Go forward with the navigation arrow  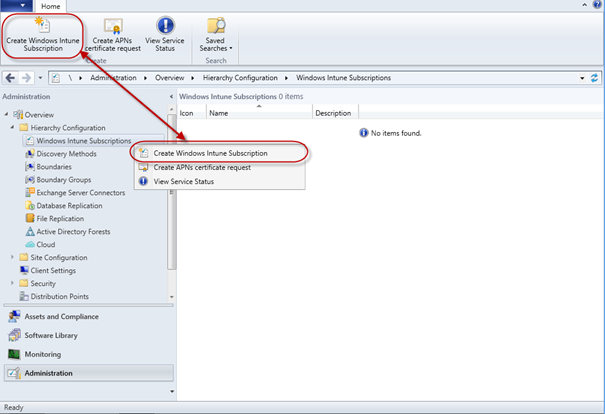(26, 78)
